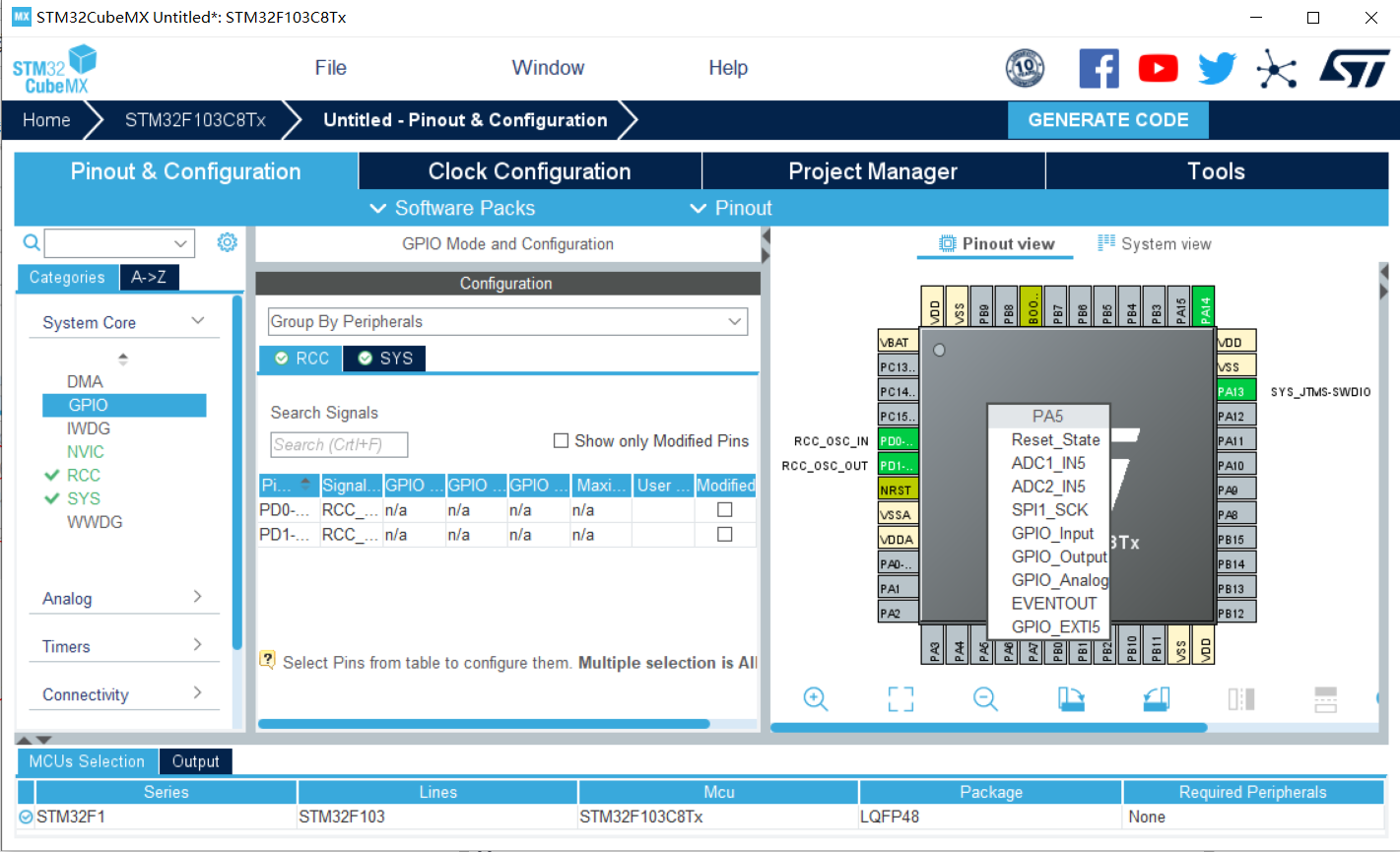Sort table by Pin column arrow

click(x=305, y=484)
